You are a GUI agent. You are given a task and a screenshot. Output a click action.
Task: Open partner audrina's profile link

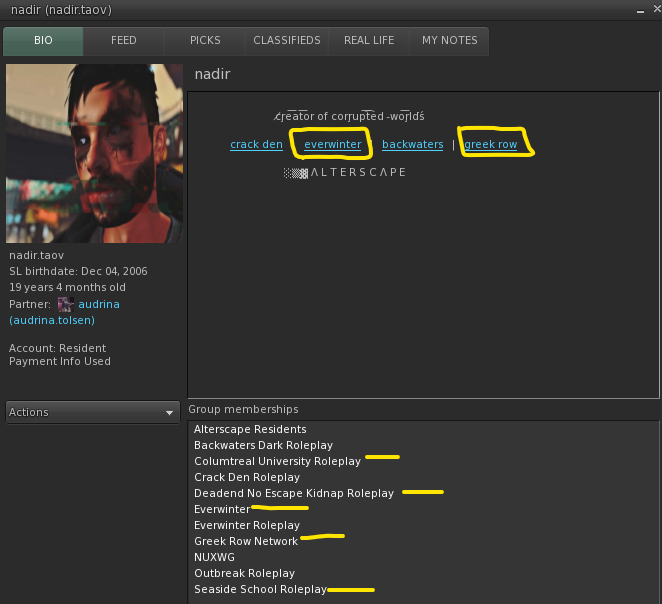(99, 304)
